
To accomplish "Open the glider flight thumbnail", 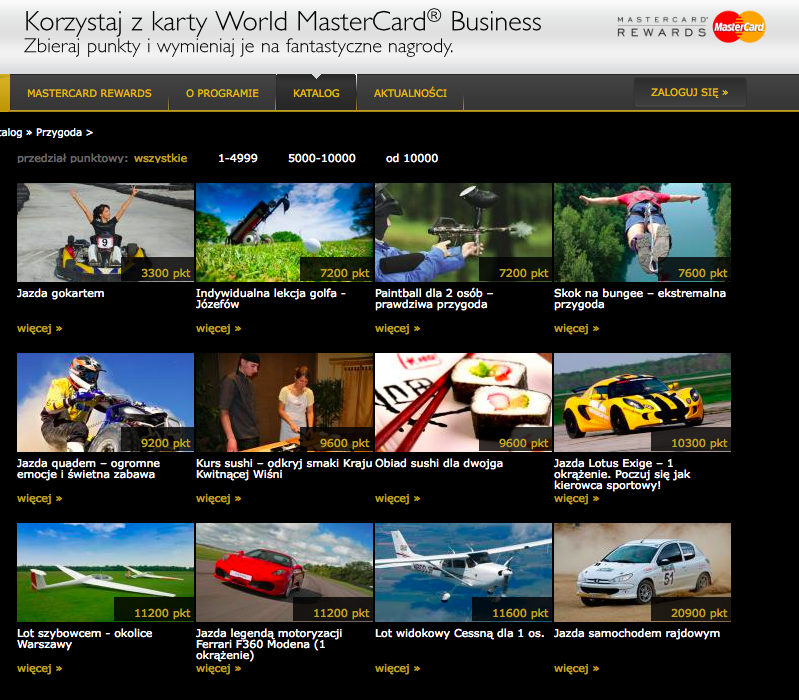I will [105, 572].
